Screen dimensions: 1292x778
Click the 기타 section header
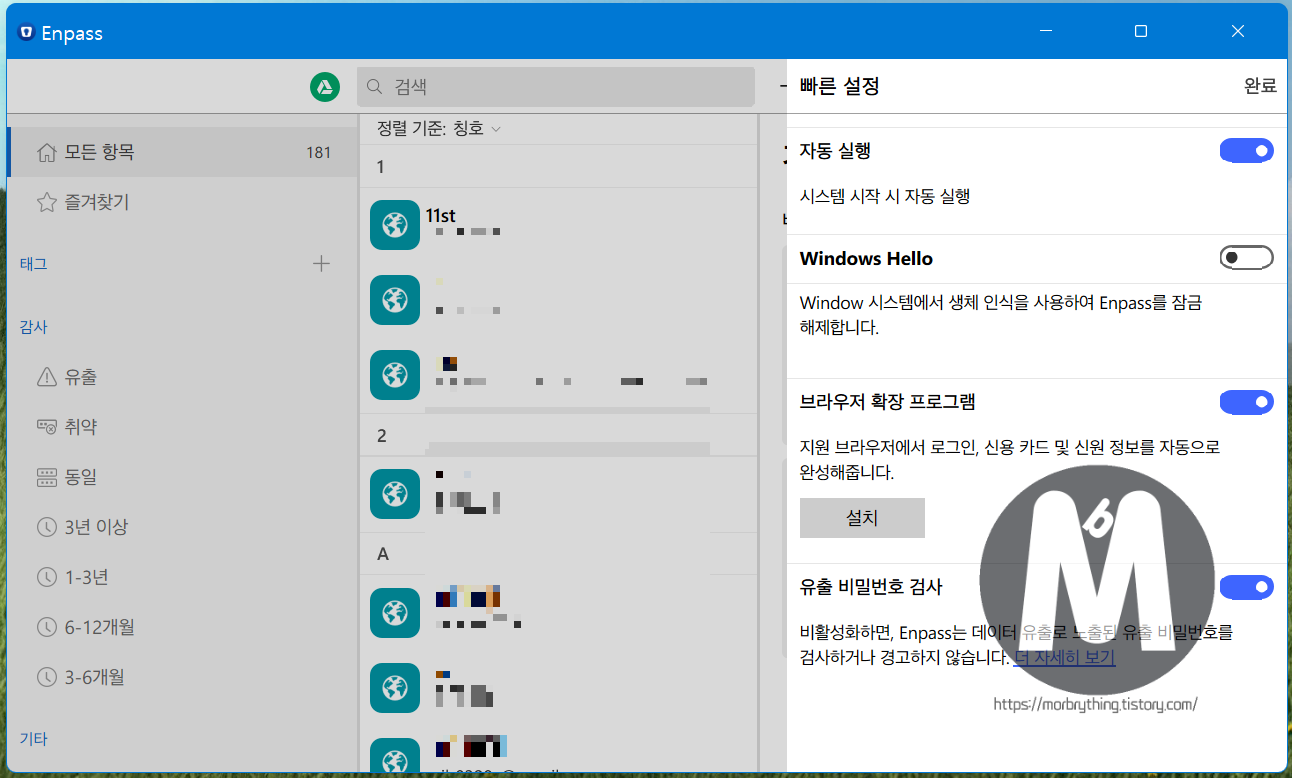pyautogui.click(x=33, y=739)
